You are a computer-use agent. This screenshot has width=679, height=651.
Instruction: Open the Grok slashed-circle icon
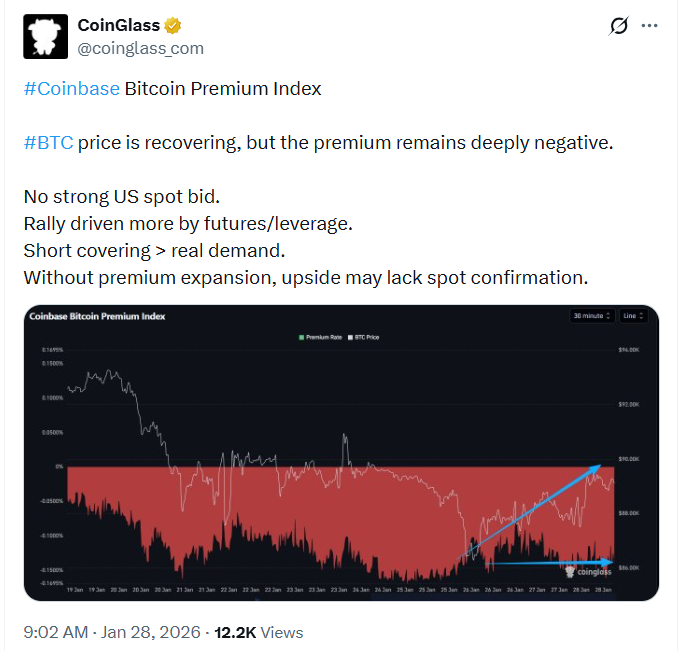pyautogui.click(x=618, y=26)
